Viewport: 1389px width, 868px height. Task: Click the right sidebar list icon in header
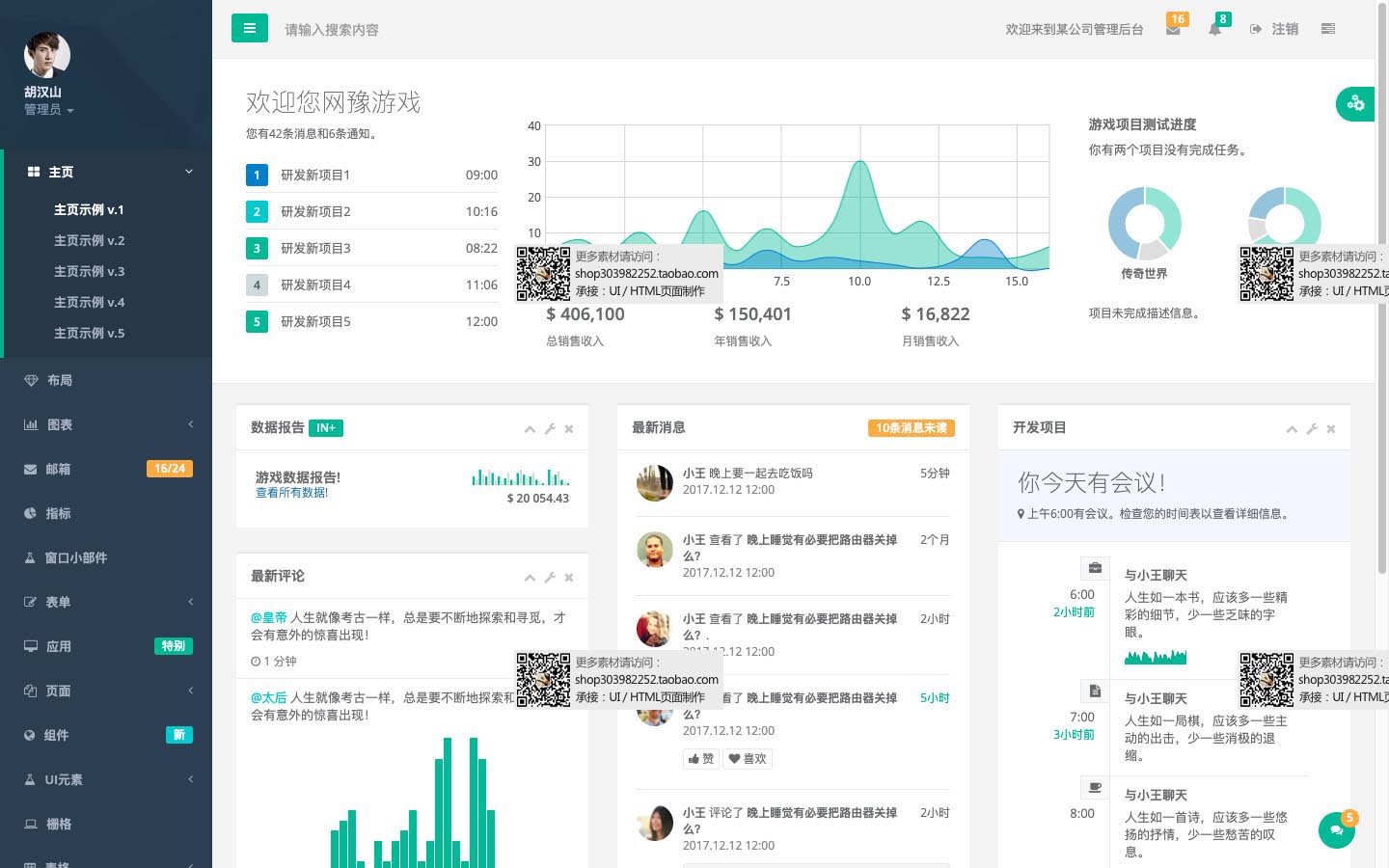coord(1328,29)
